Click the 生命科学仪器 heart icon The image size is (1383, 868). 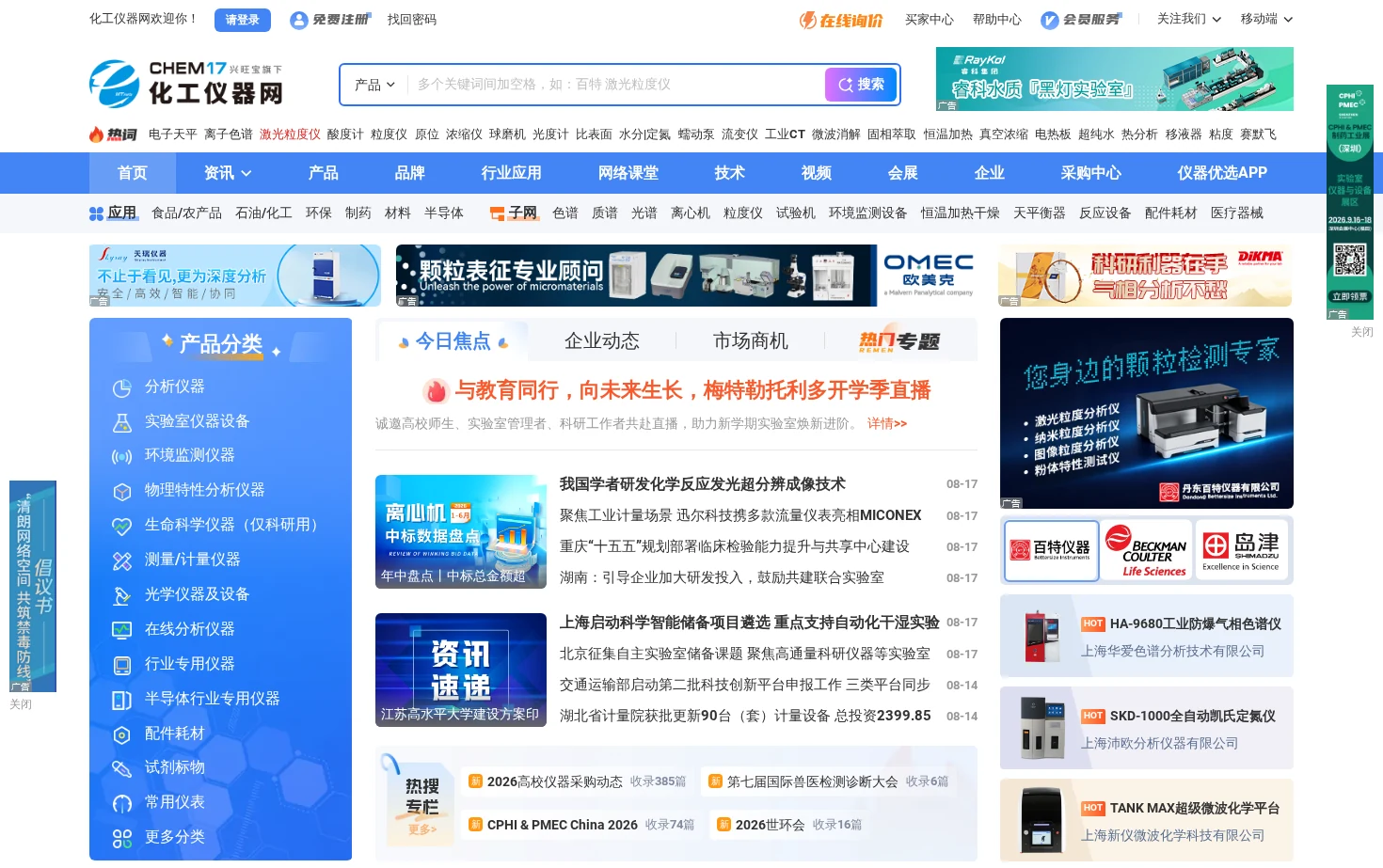(122, 526)
